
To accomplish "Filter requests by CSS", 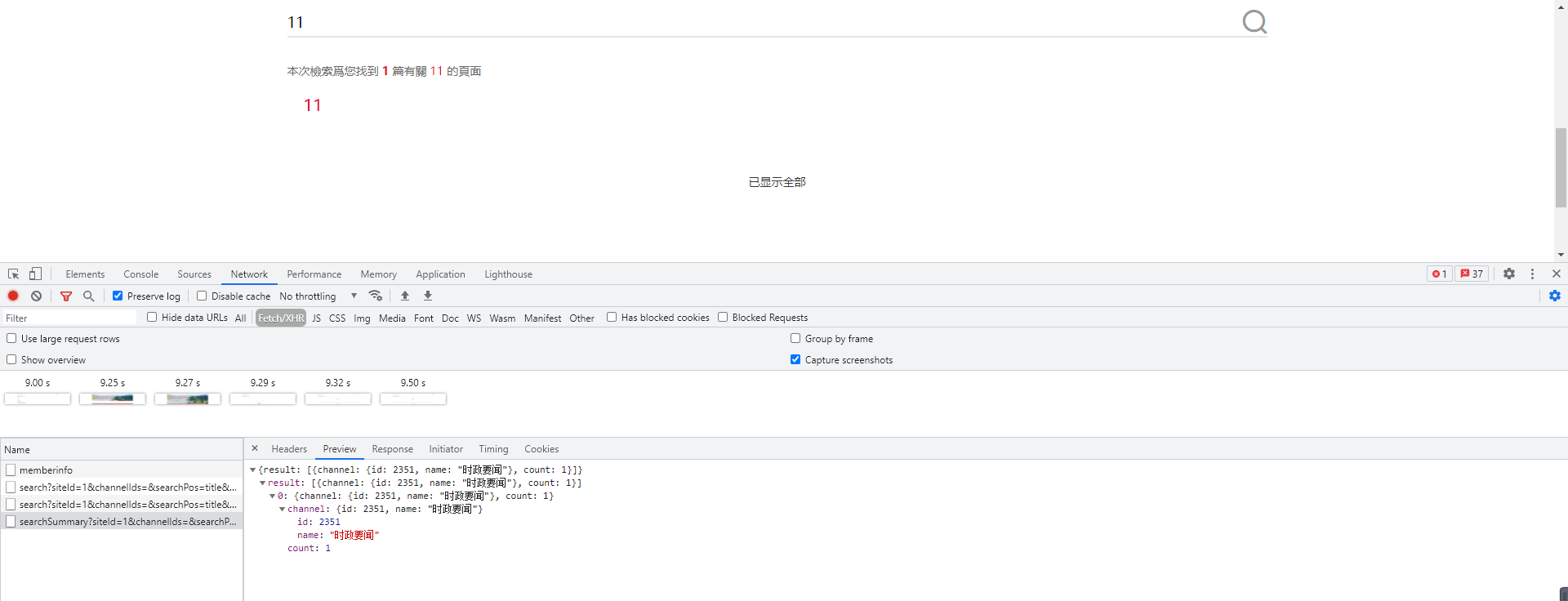I will (337, 318).
